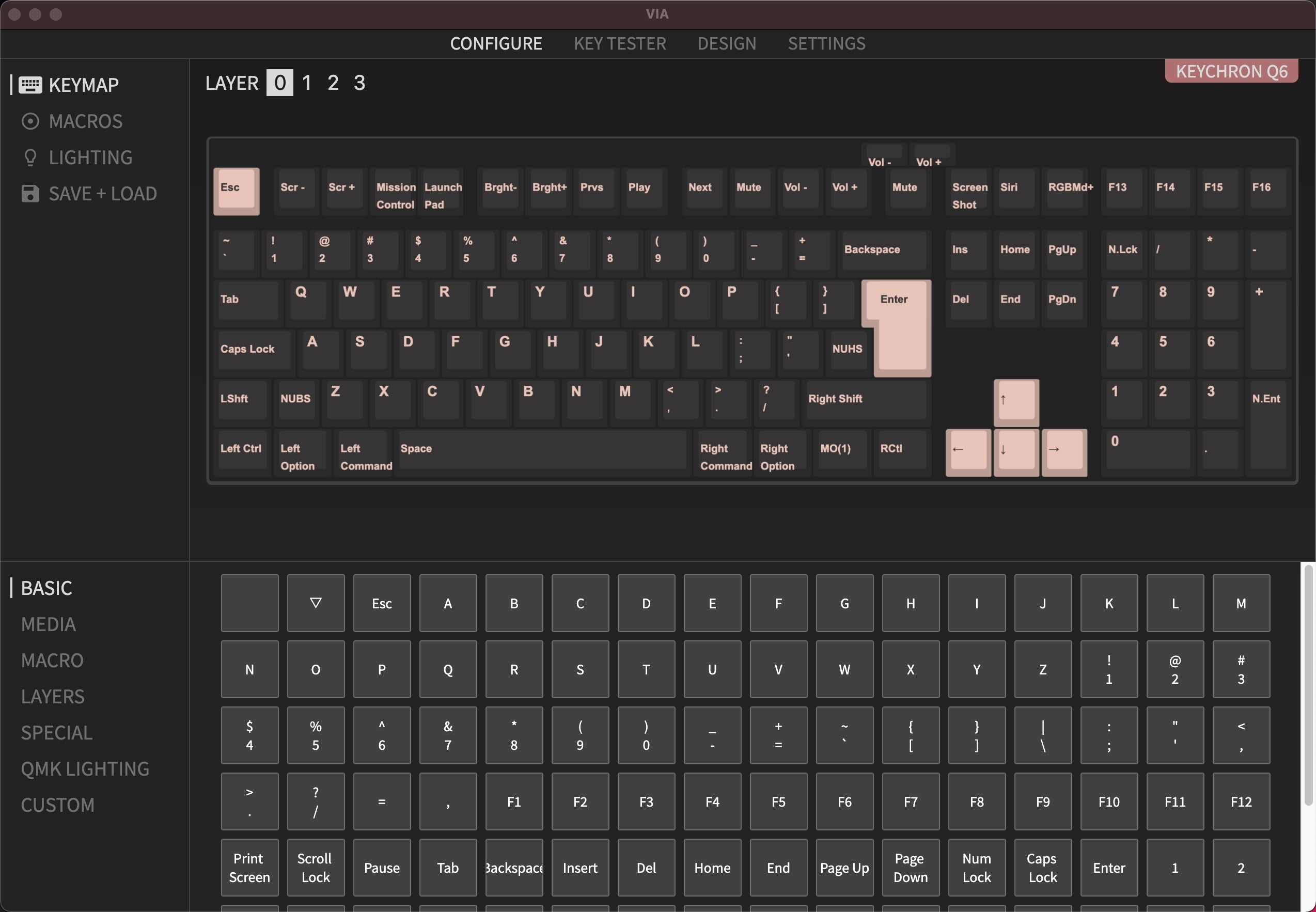
Task: Click the CONFIGURE menu tab
Action: pos(496,43)
